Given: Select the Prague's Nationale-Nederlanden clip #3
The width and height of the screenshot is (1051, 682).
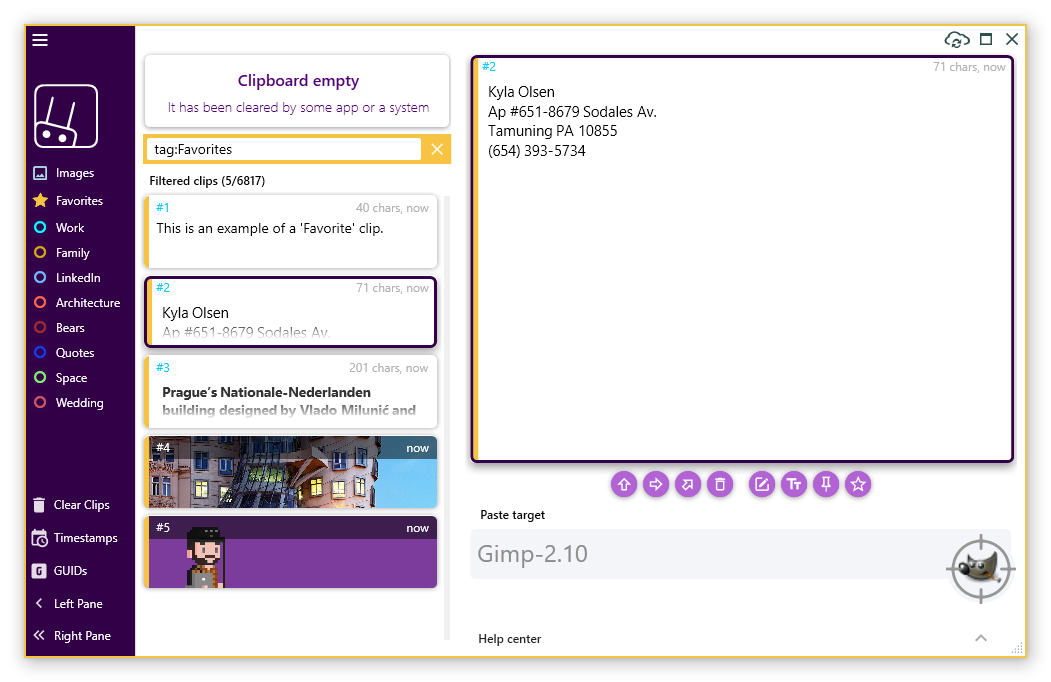Looking at the screenshot, I should tap(291, 392).
